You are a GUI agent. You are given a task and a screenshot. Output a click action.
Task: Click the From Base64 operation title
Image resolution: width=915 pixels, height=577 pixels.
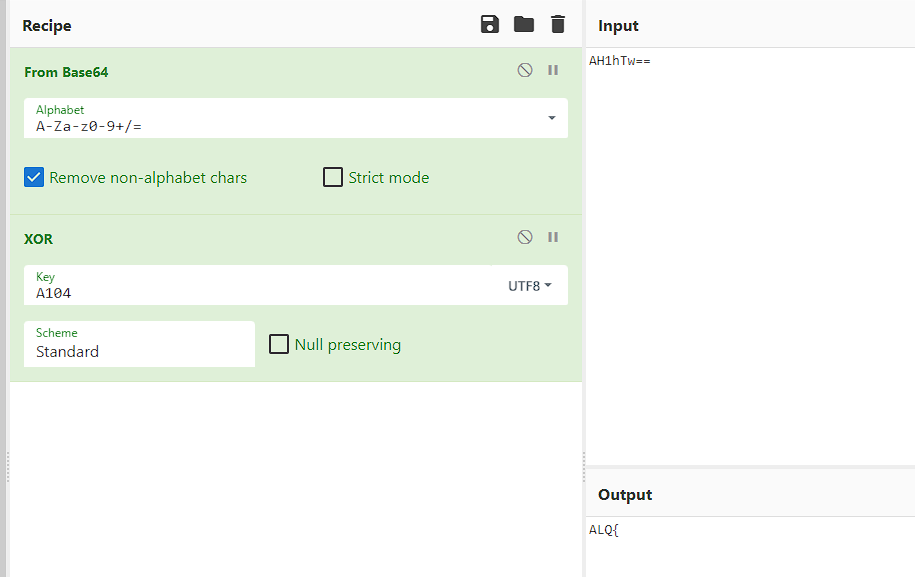click(x=66, y=72)
